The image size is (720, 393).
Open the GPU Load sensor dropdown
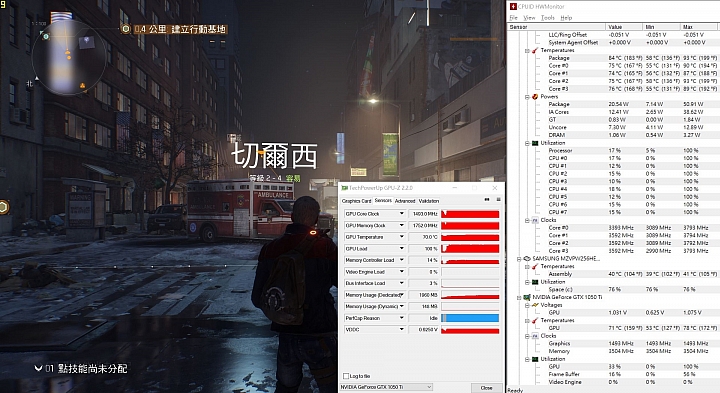[x=401, y=248]
